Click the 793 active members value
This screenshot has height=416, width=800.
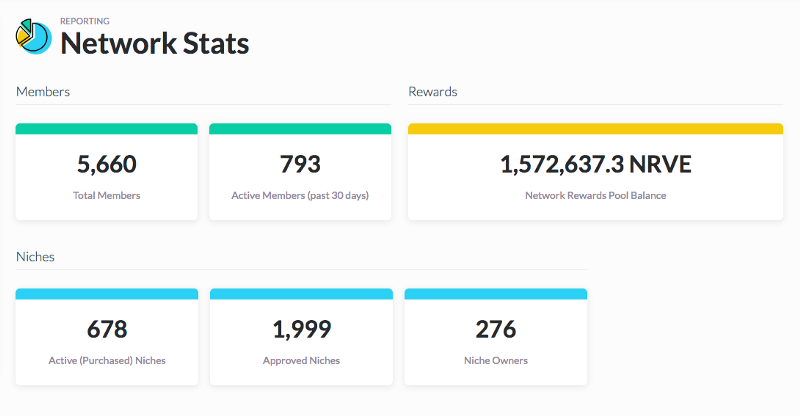coord(300,164)
